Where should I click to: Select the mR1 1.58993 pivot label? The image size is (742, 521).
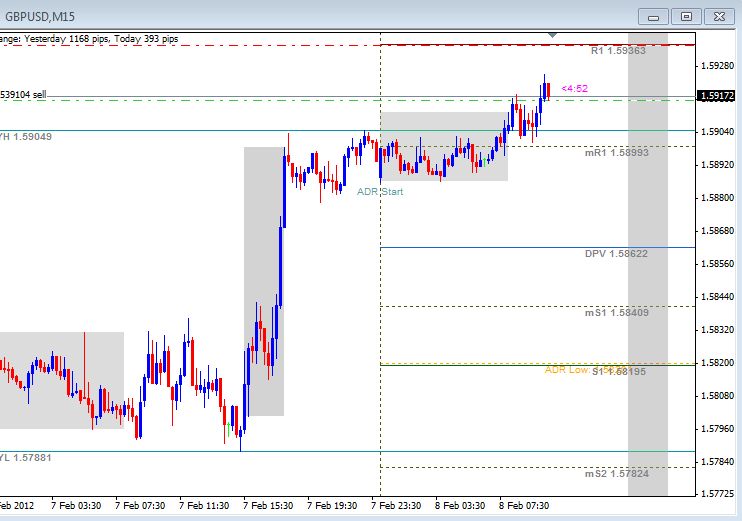pyautogui.click(x=617, y=152)
